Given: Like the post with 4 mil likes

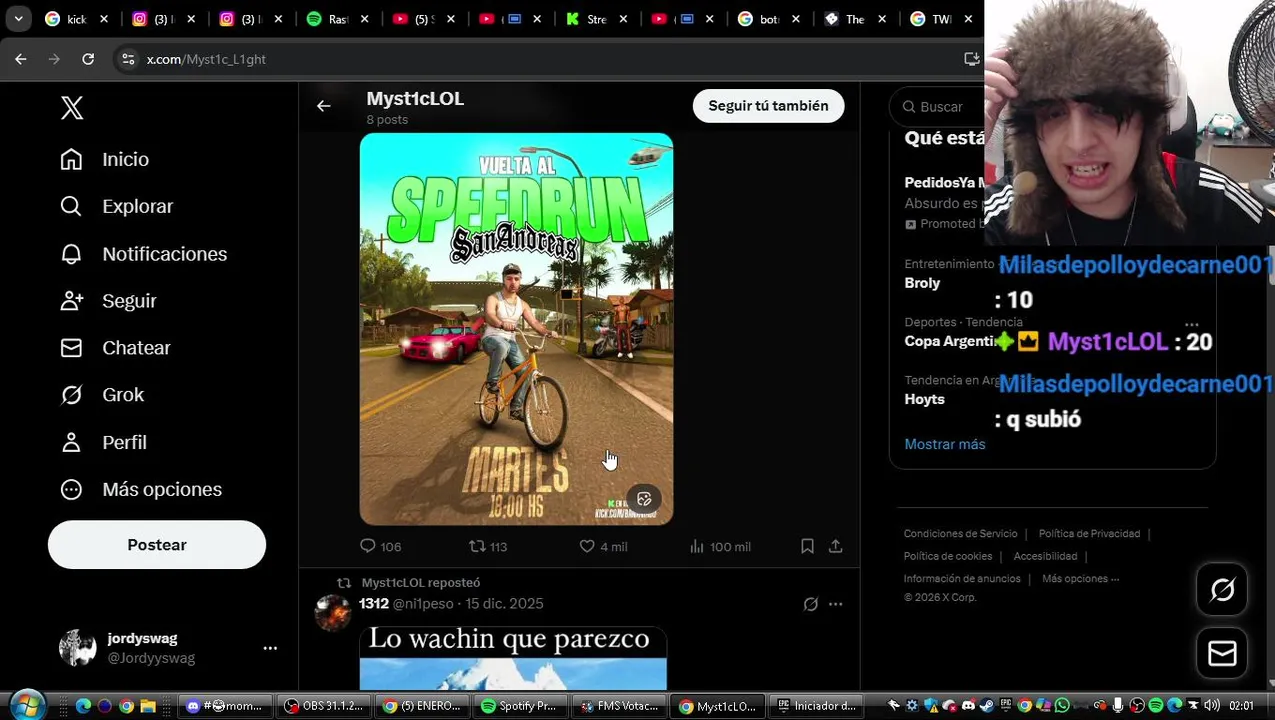Looking at the screenshot, I should (603, 546).
